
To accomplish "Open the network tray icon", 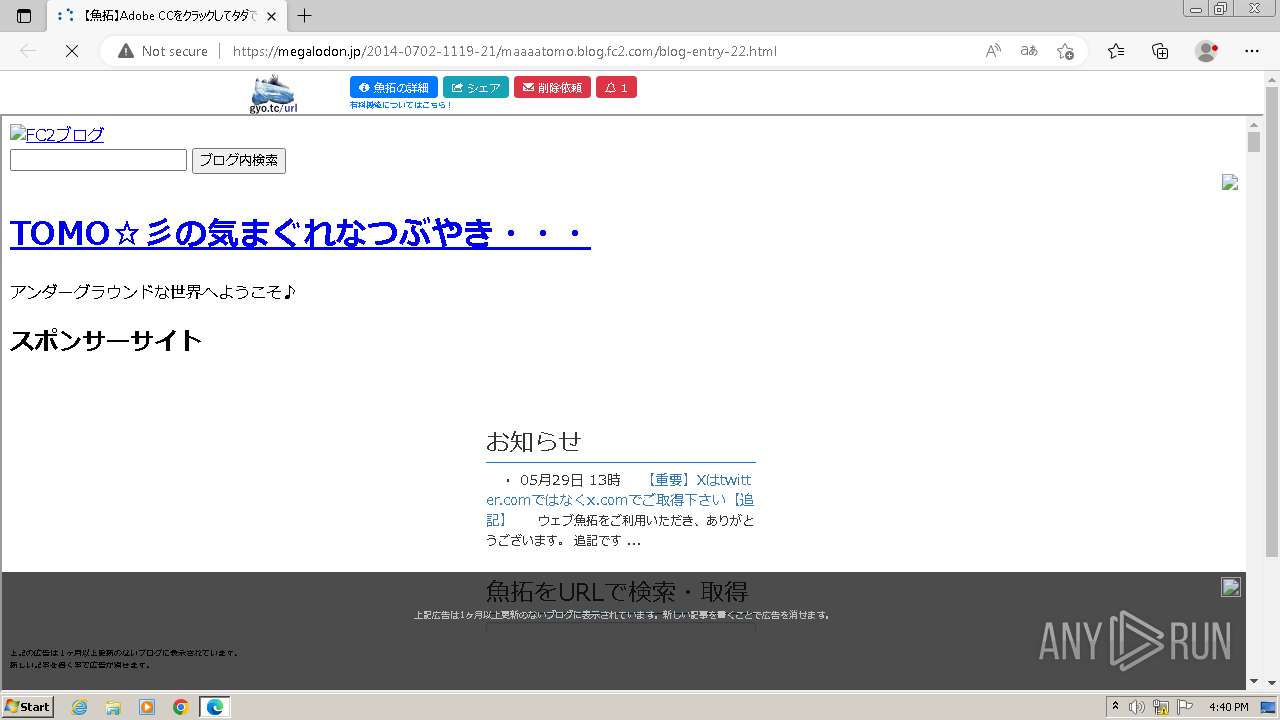I will [1161, 707].
